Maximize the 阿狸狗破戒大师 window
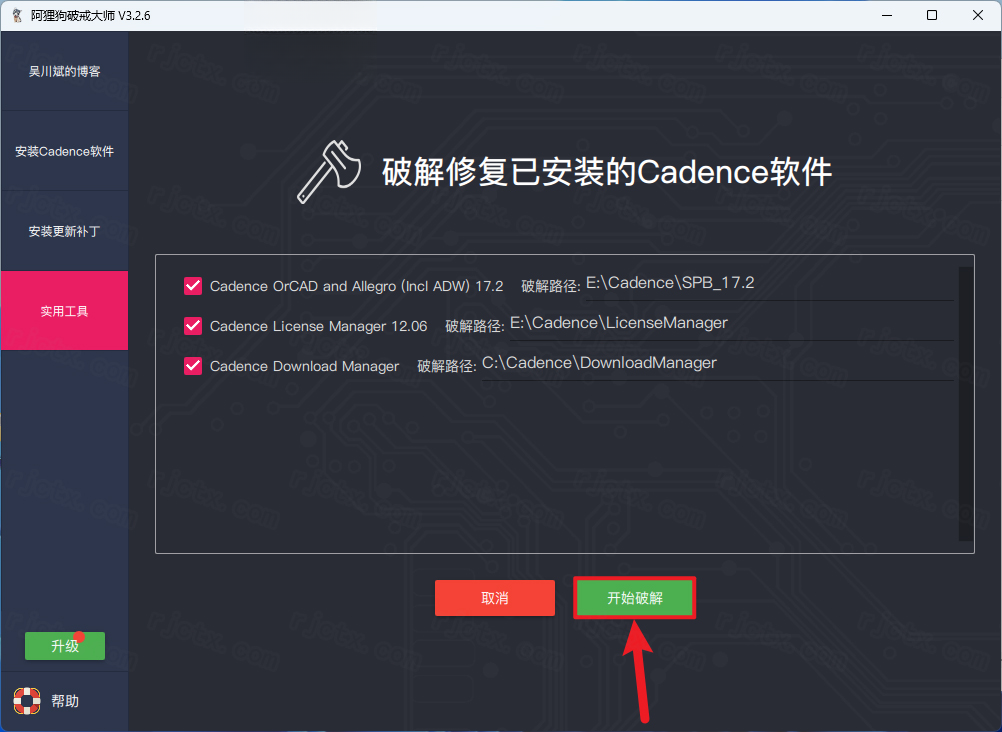1002x732 pixels. point(932,15)
